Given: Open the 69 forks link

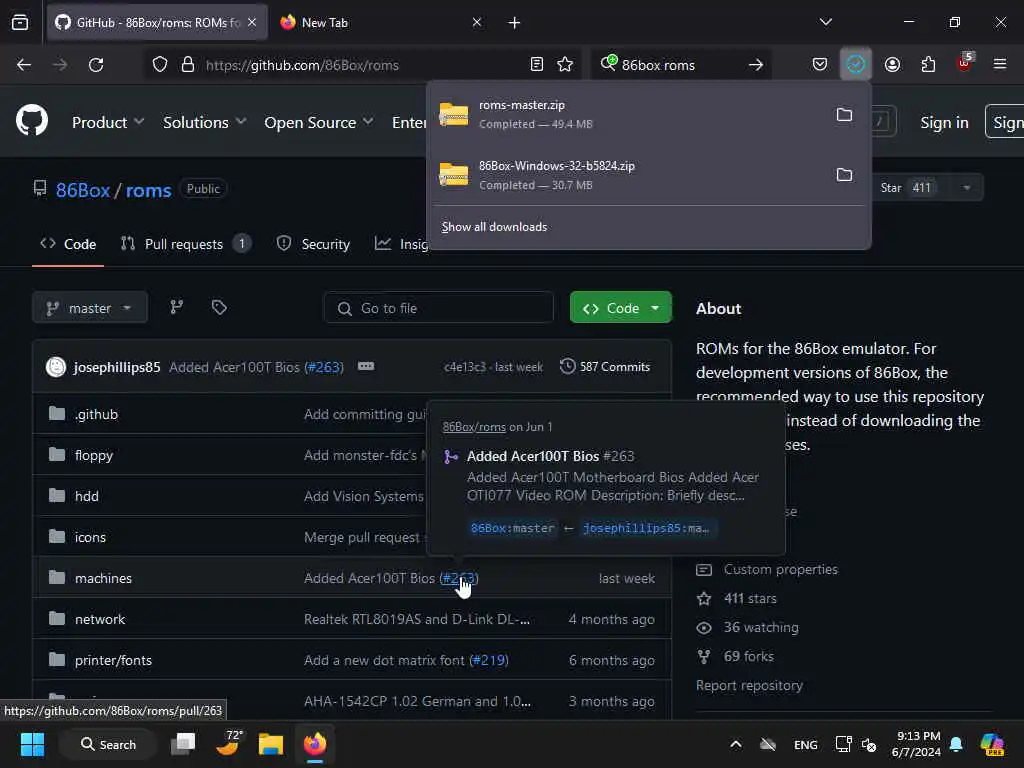Looking at the screenshot, I should pos(748,656).
